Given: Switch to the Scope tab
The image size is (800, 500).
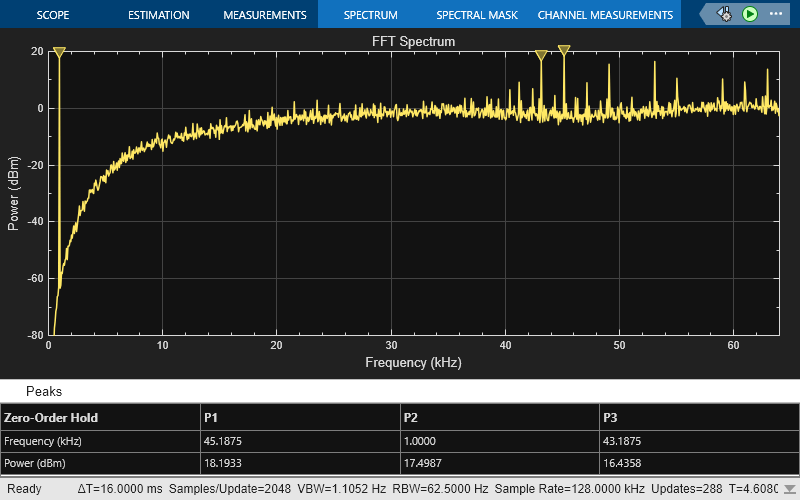Looking at the screenshot, I should point(53,15).
